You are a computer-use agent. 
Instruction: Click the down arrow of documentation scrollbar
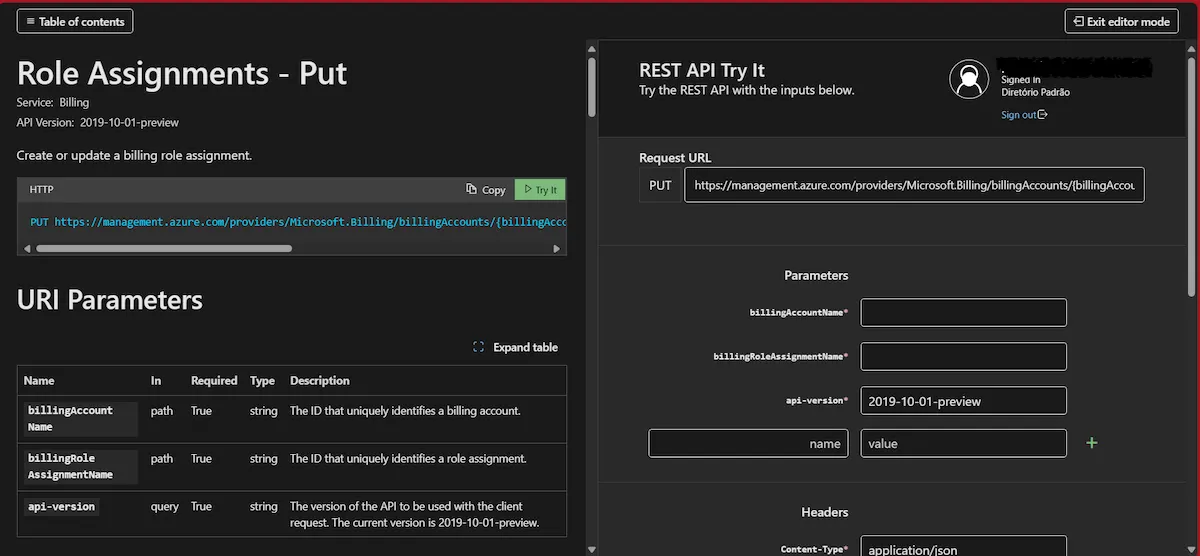click(x=591, y=548)
